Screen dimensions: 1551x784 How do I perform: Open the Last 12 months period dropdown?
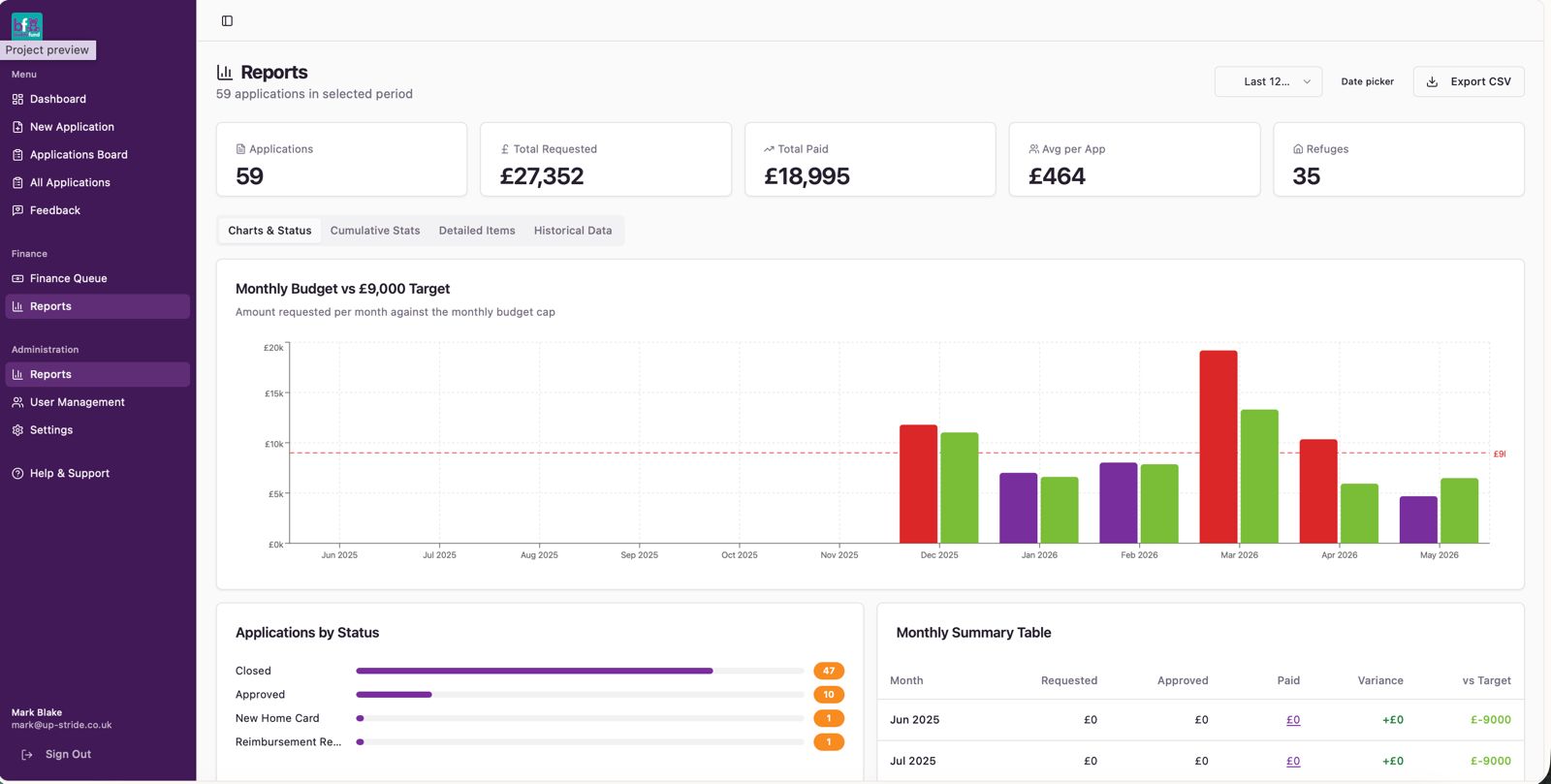(x=1268, y=81)
